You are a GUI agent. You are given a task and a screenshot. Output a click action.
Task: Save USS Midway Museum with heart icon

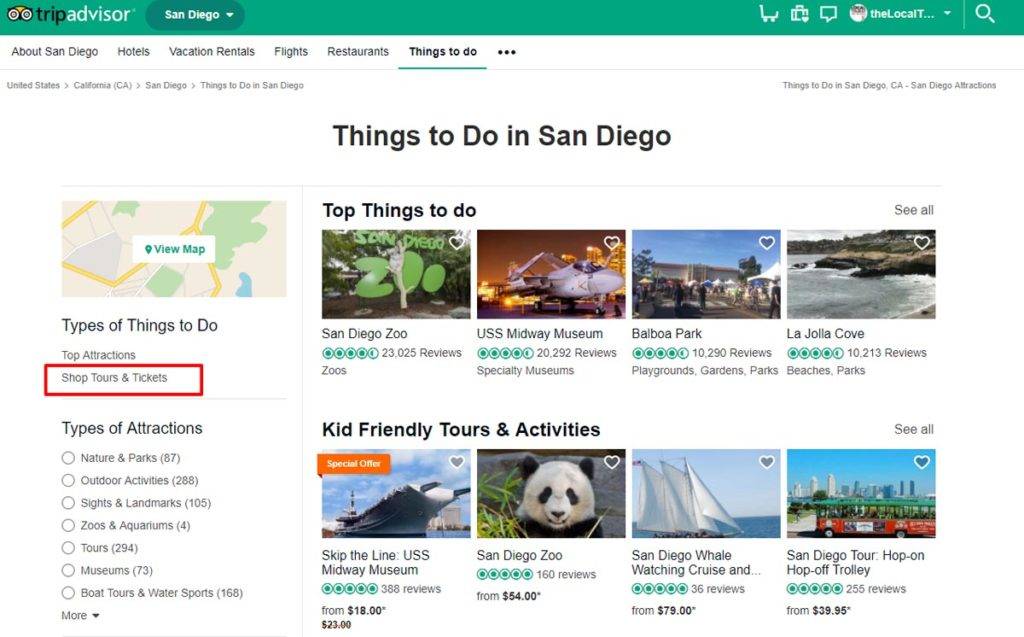(x=612, y=243)
